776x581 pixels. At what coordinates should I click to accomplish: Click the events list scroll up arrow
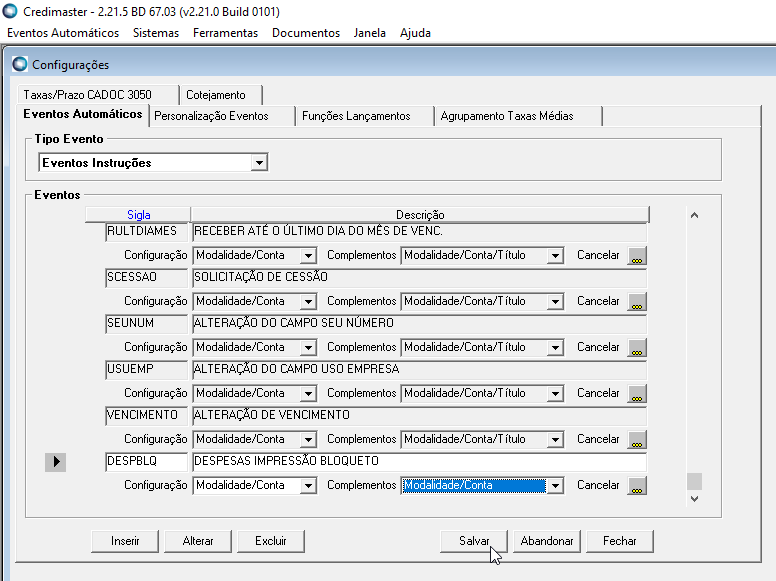tap(694, 215)
